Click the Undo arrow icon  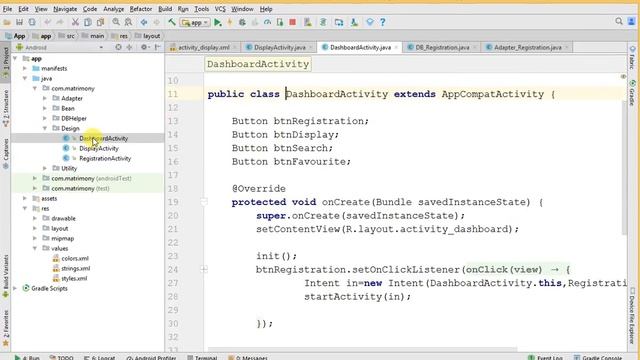pyautogui.click(x=47, y=22)
